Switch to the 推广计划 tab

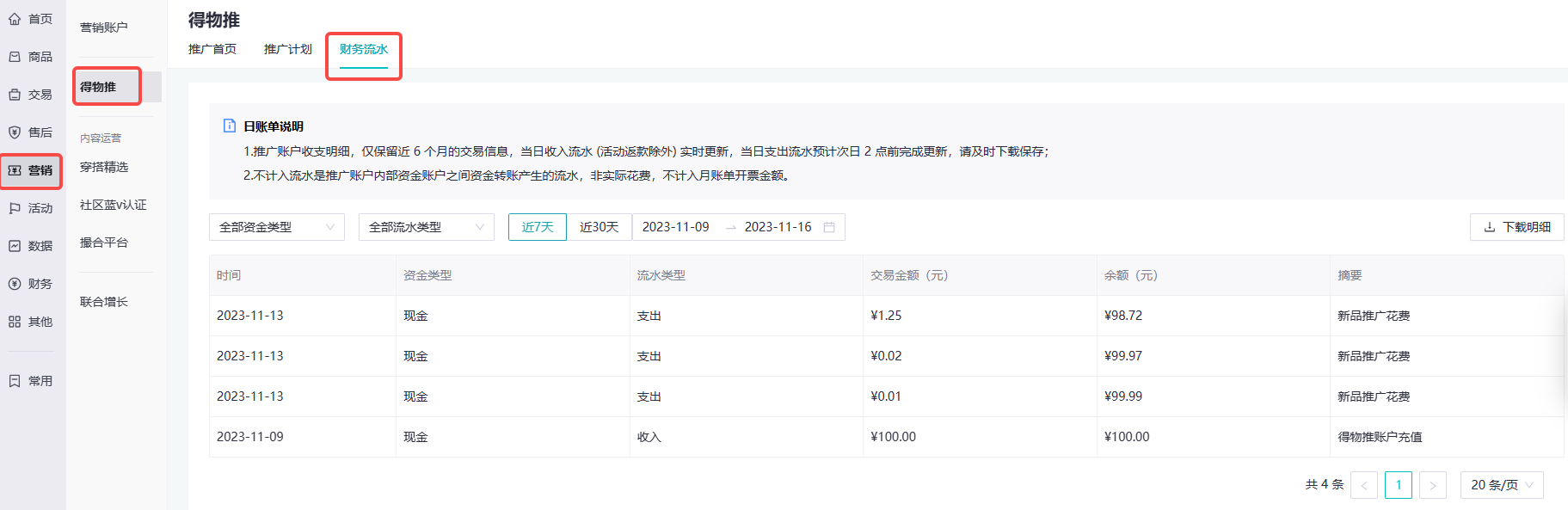click(288, 49)
